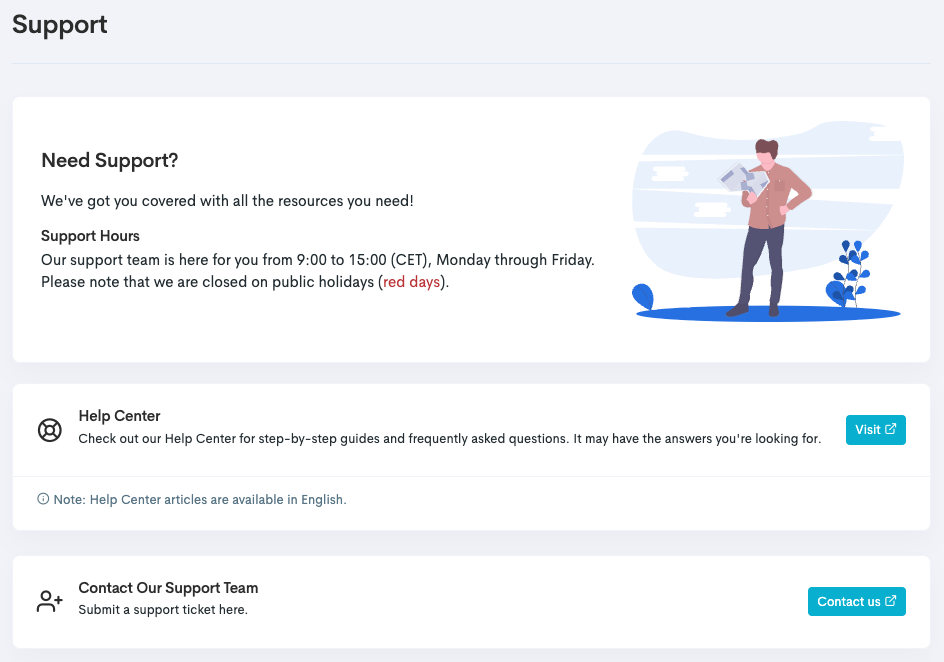Open the red days link
Screen dimensions: 944x662
[412, 282]
